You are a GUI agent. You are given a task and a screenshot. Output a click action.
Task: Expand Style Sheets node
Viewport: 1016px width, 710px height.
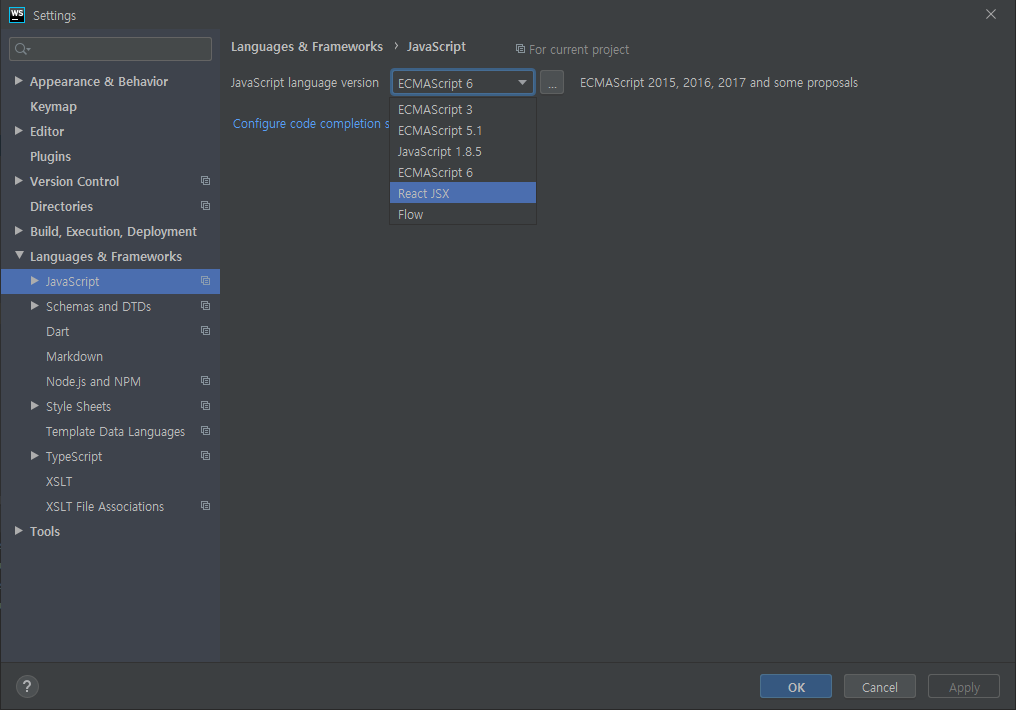35,406
